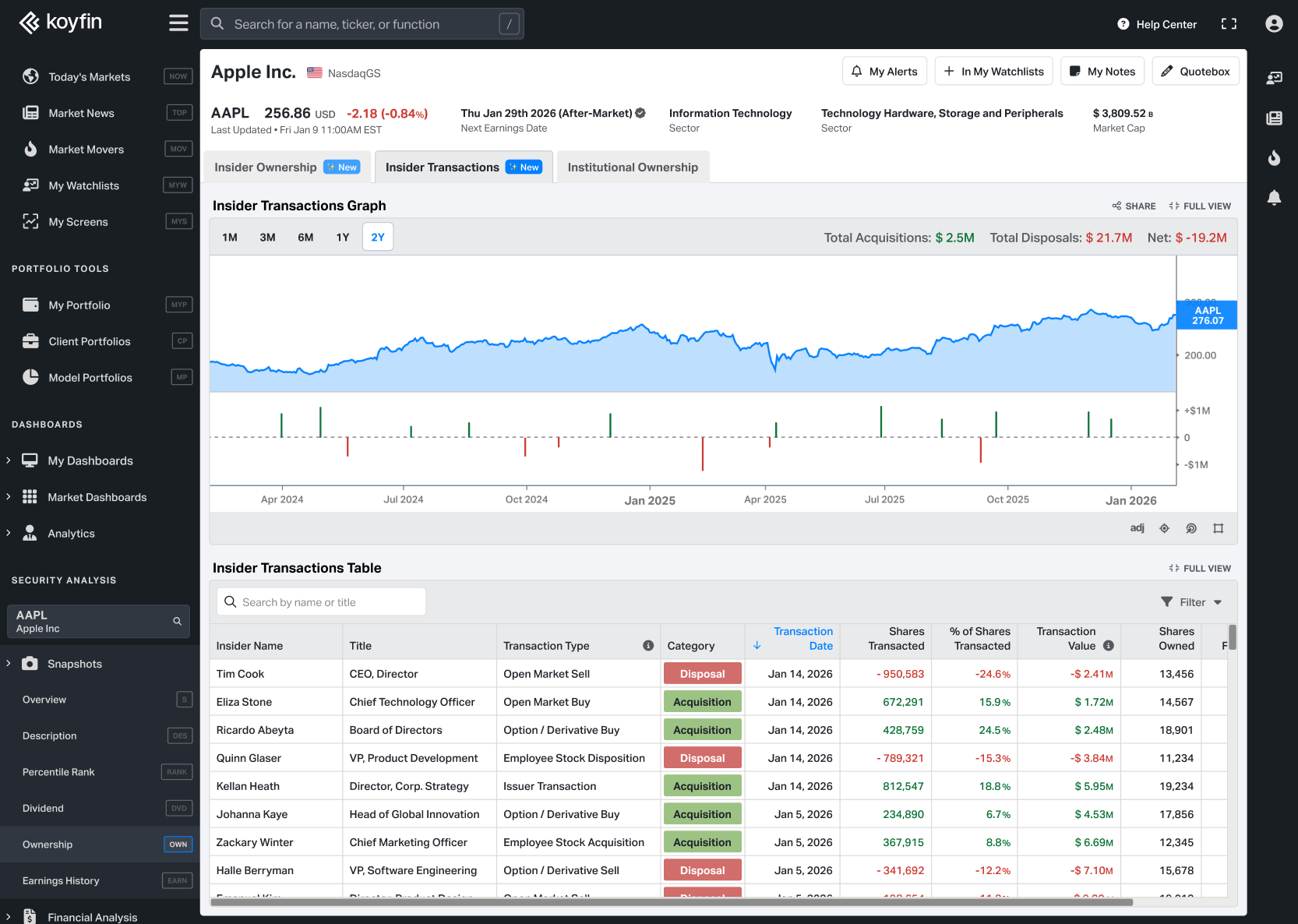Click the AAPL security search magnifier icon
This screenshot has height=924, width=1298.
pyautogui.click(x=177, y=621)
